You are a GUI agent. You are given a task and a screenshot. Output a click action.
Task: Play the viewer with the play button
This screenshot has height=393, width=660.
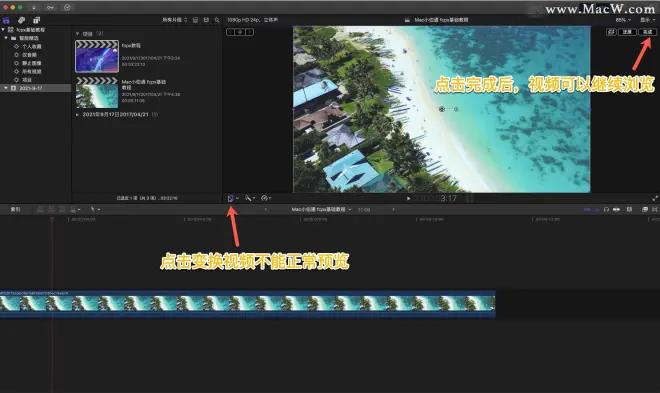pyautogui.click(x=408, y=198)
